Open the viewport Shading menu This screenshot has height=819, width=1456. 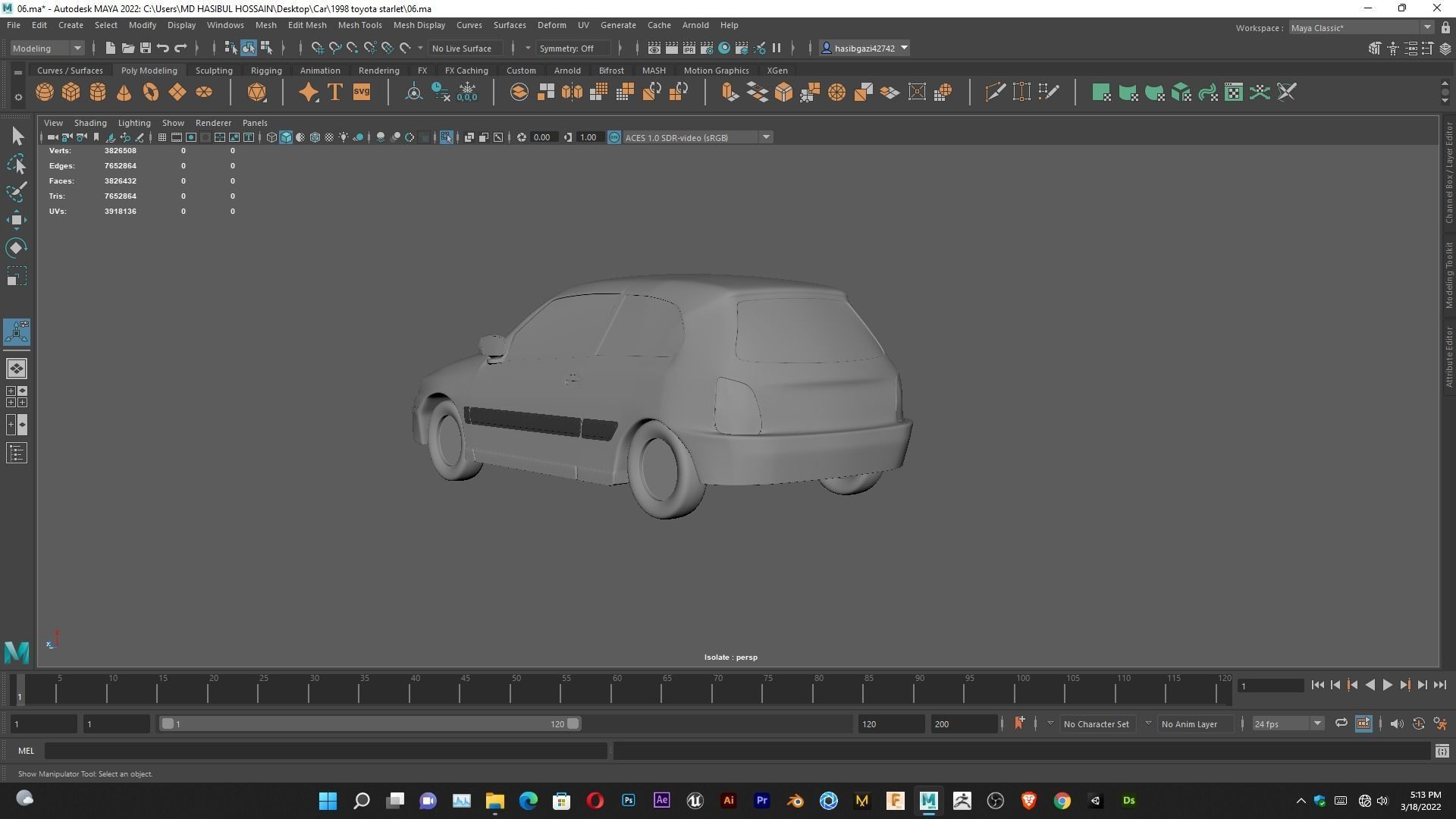[x=90, y=123]
